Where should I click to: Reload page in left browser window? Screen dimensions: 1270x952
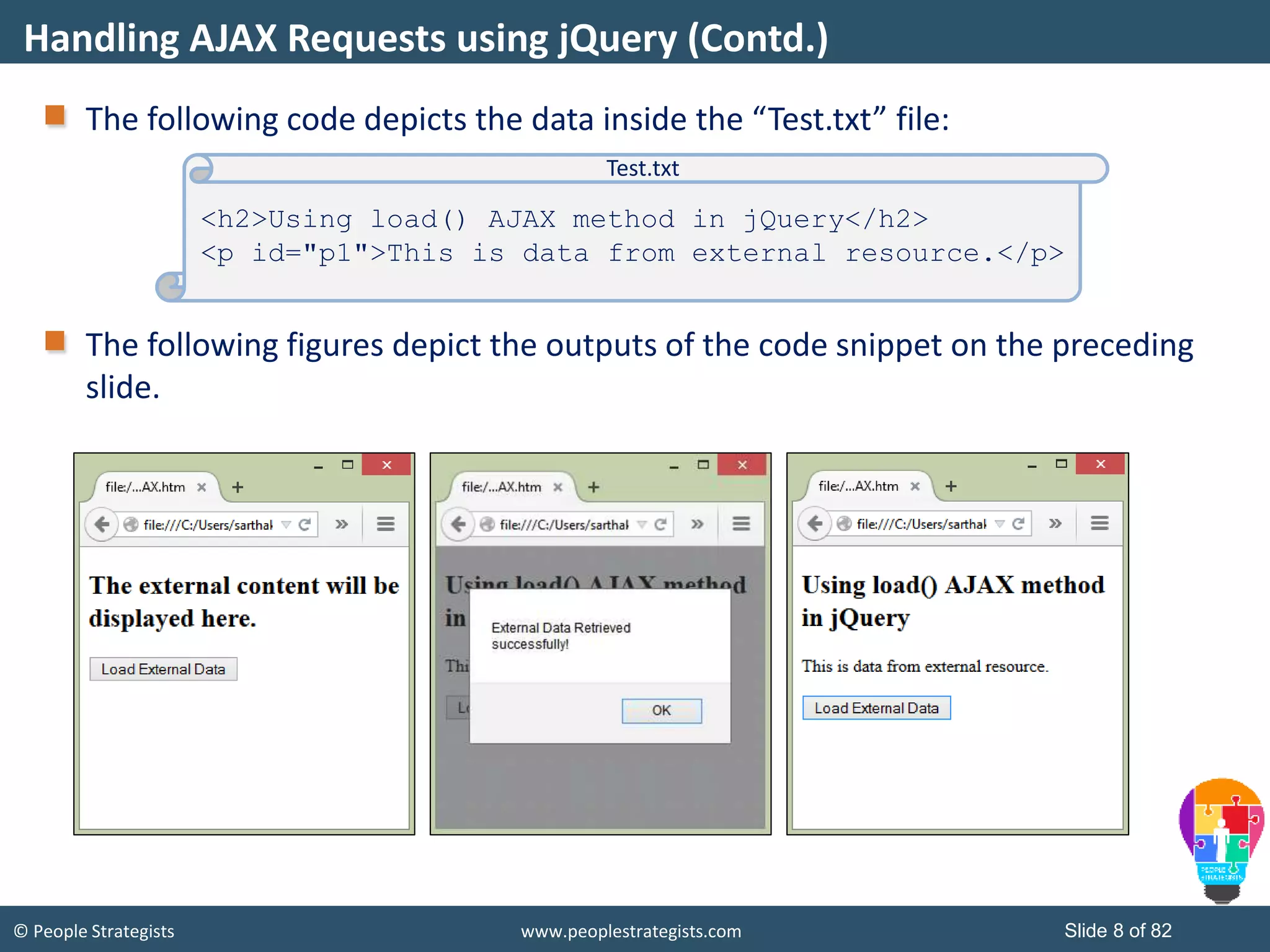point(304,525)
